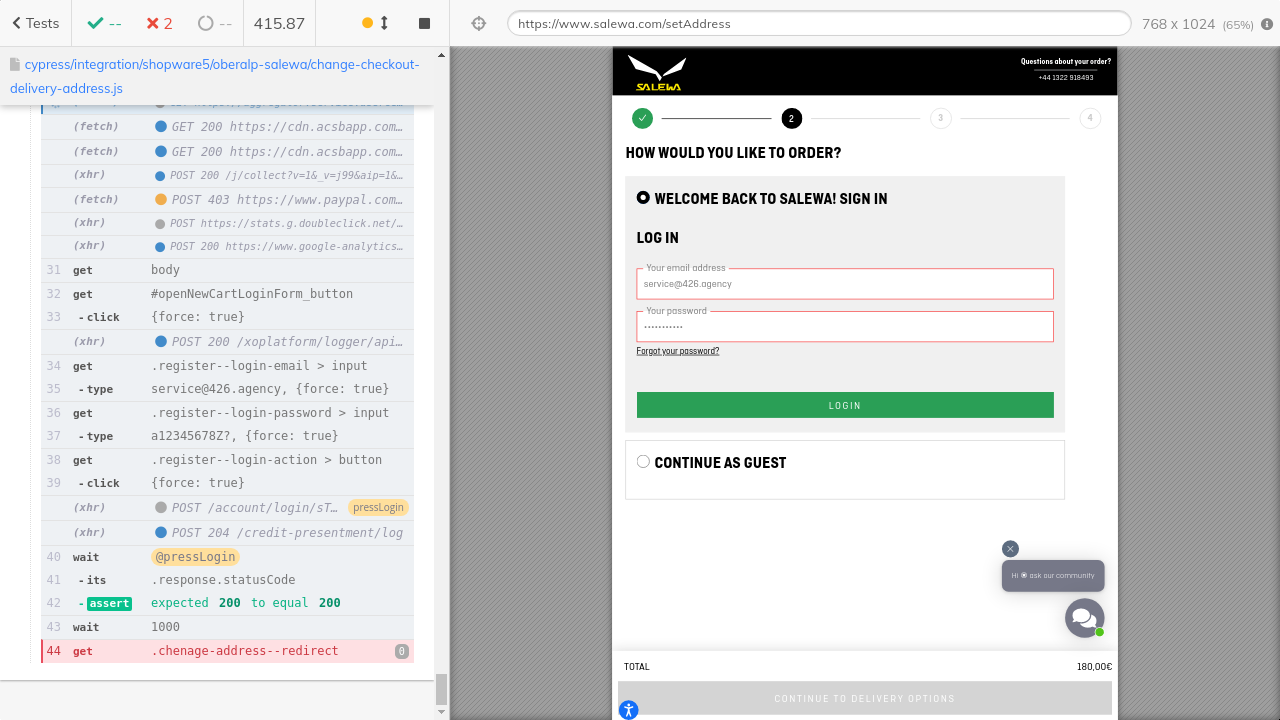This screenshot has height=720, width=1280.
Task: Close the community chat popup
Action: pos(1010,549)
